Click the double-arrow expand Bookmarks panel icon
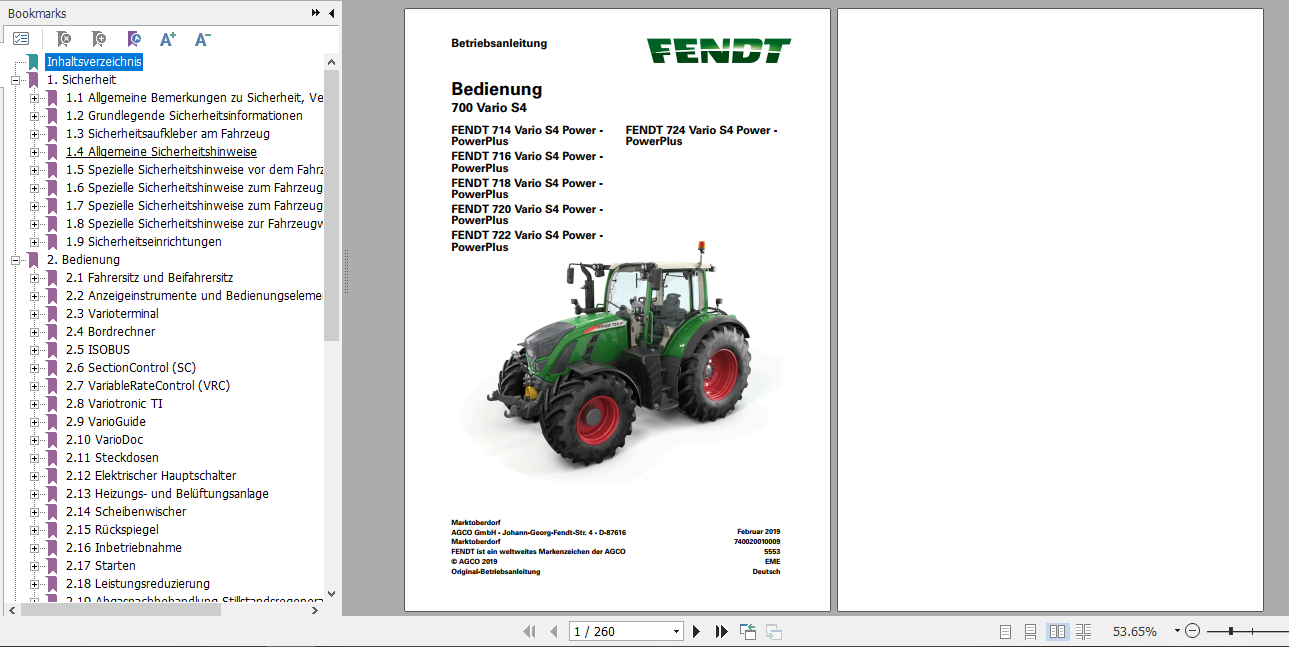This screenshot has width=1289, height=647. coord(316,13)
